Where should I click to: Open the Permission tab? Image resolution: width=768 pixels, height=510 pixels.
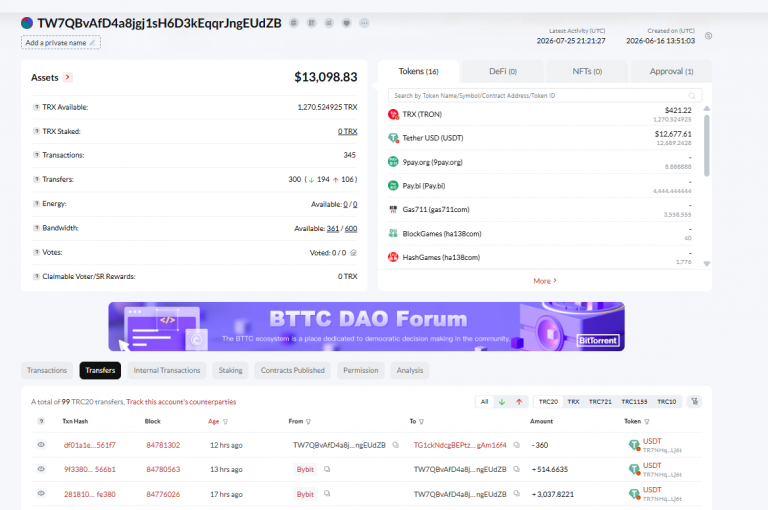coord(360,370)
